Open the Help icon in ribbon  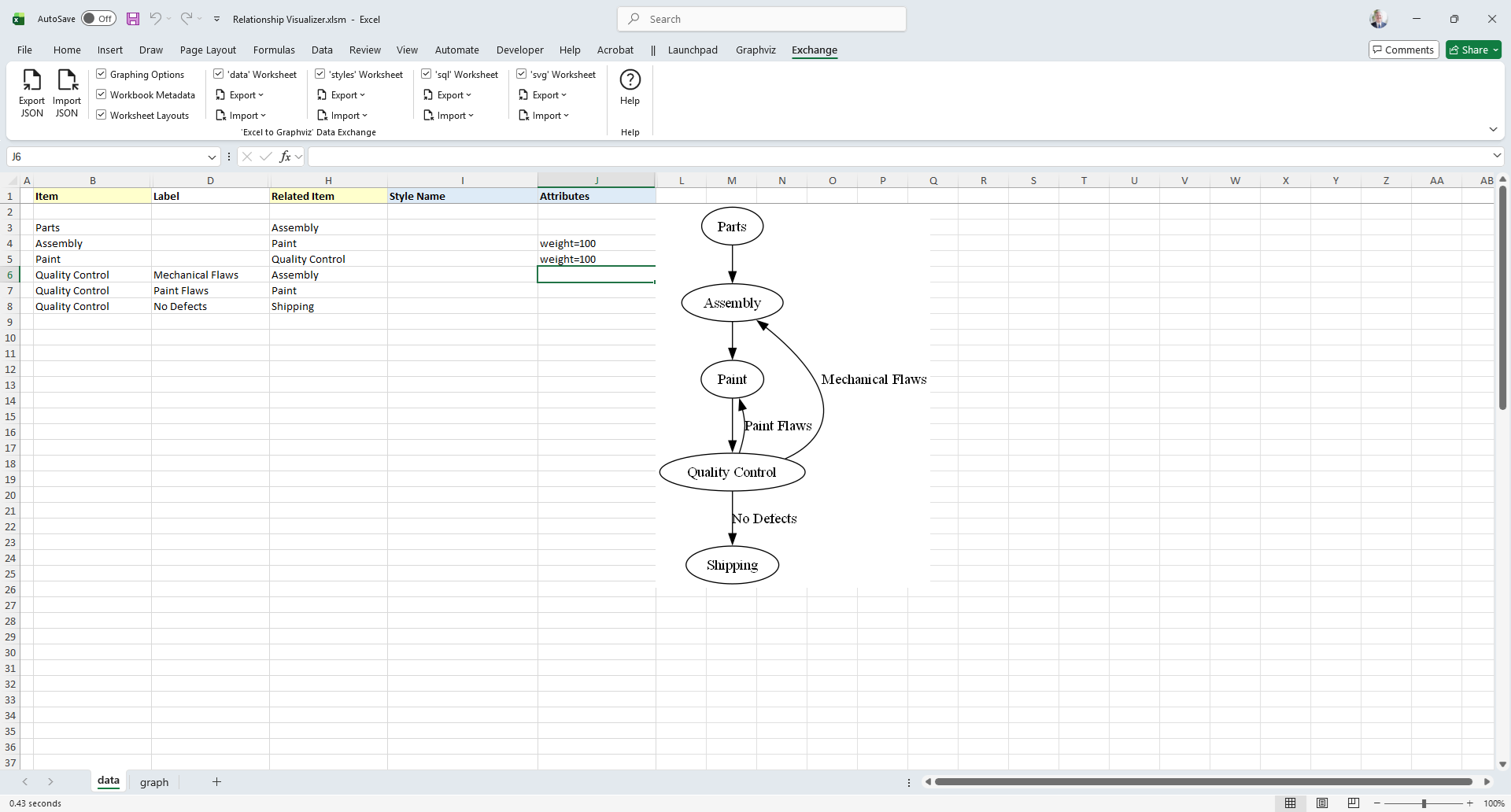pos(630,80)
